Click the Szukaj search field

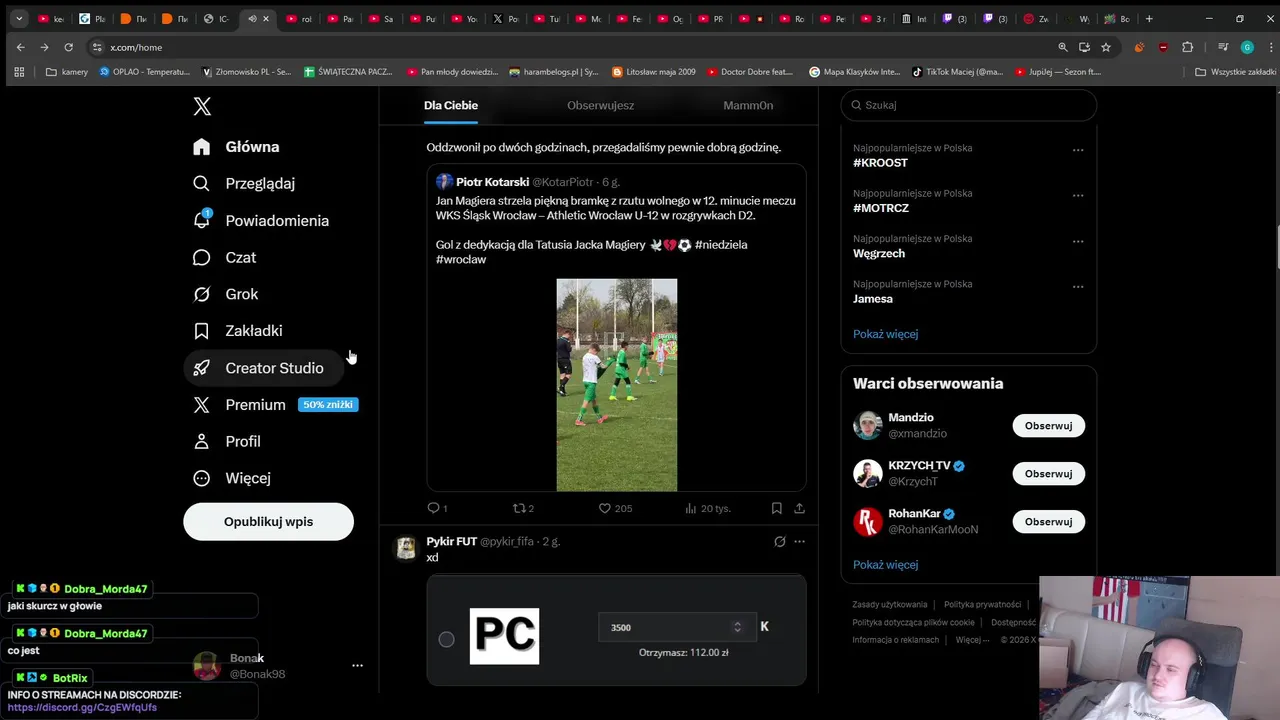click(x=968, y=105)
